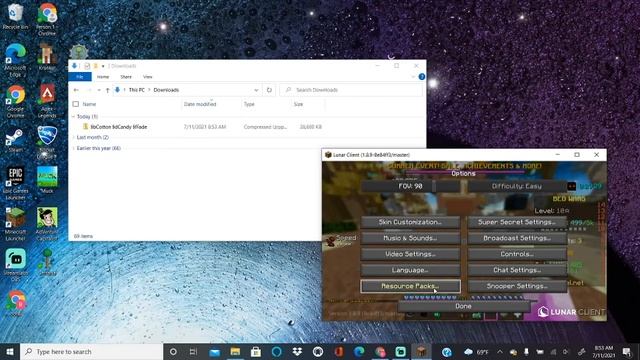Expand the Explorer ribbon chevron
This screenshot has height=360, width=640.
pos(413,77)
